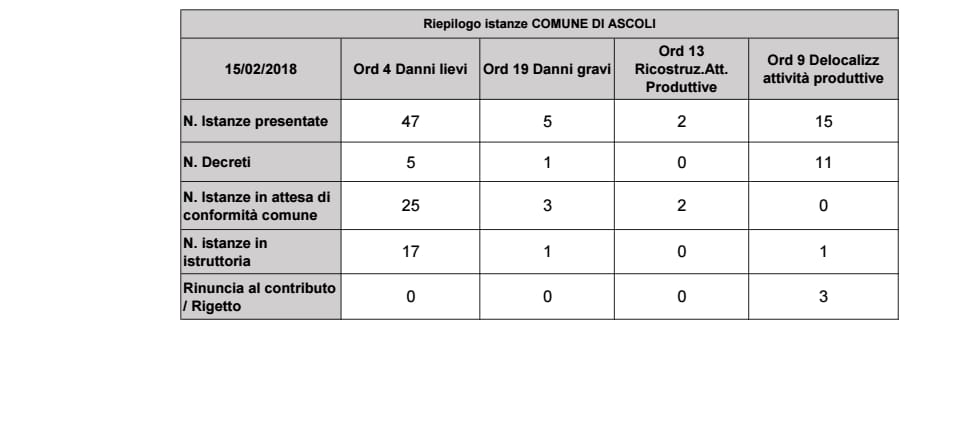Viewport: 975px width, 432px height.
Task: Select the value 15 in Istanze presentate row
Action: (823, 122)
